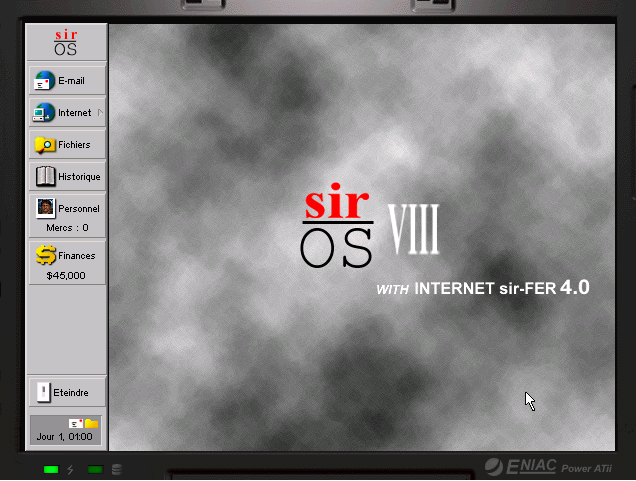
Task: Select the Jour 1, 01:00 clock text
Action: tap(64, 437)
